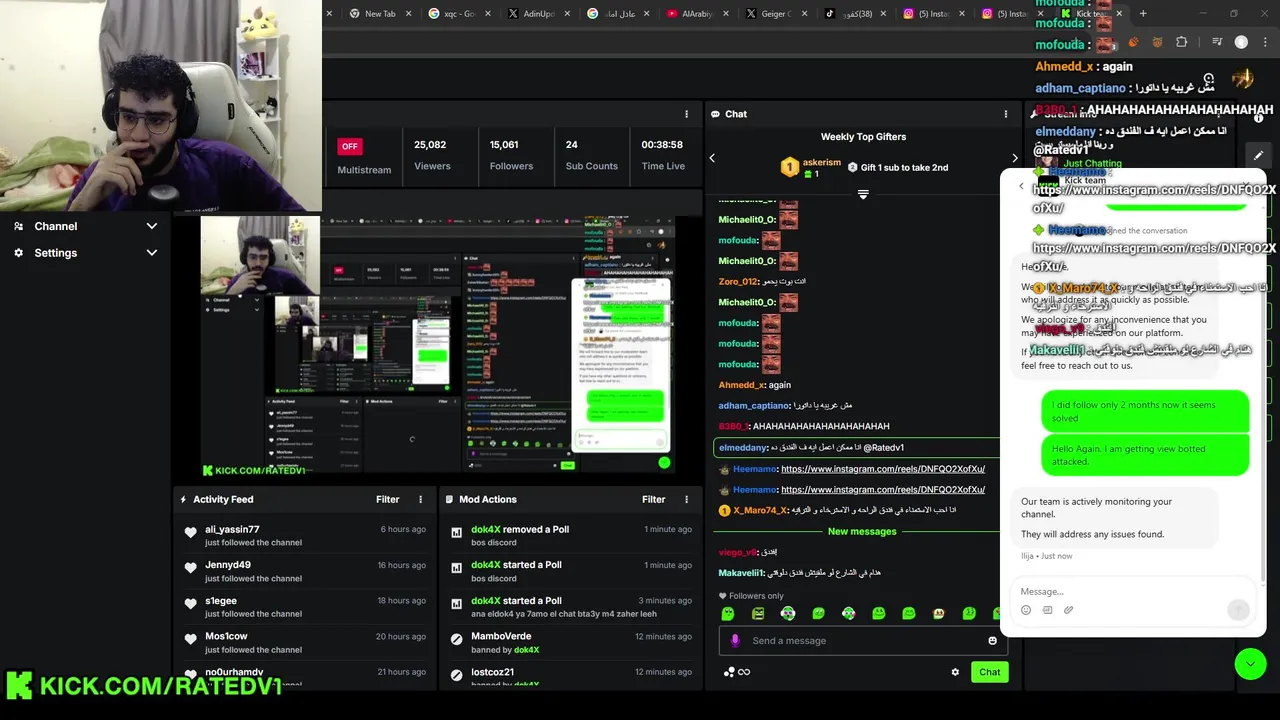Click the pencil edit stream info icon
Viewport: 1280px width, 720px height.
[1258, 155]
